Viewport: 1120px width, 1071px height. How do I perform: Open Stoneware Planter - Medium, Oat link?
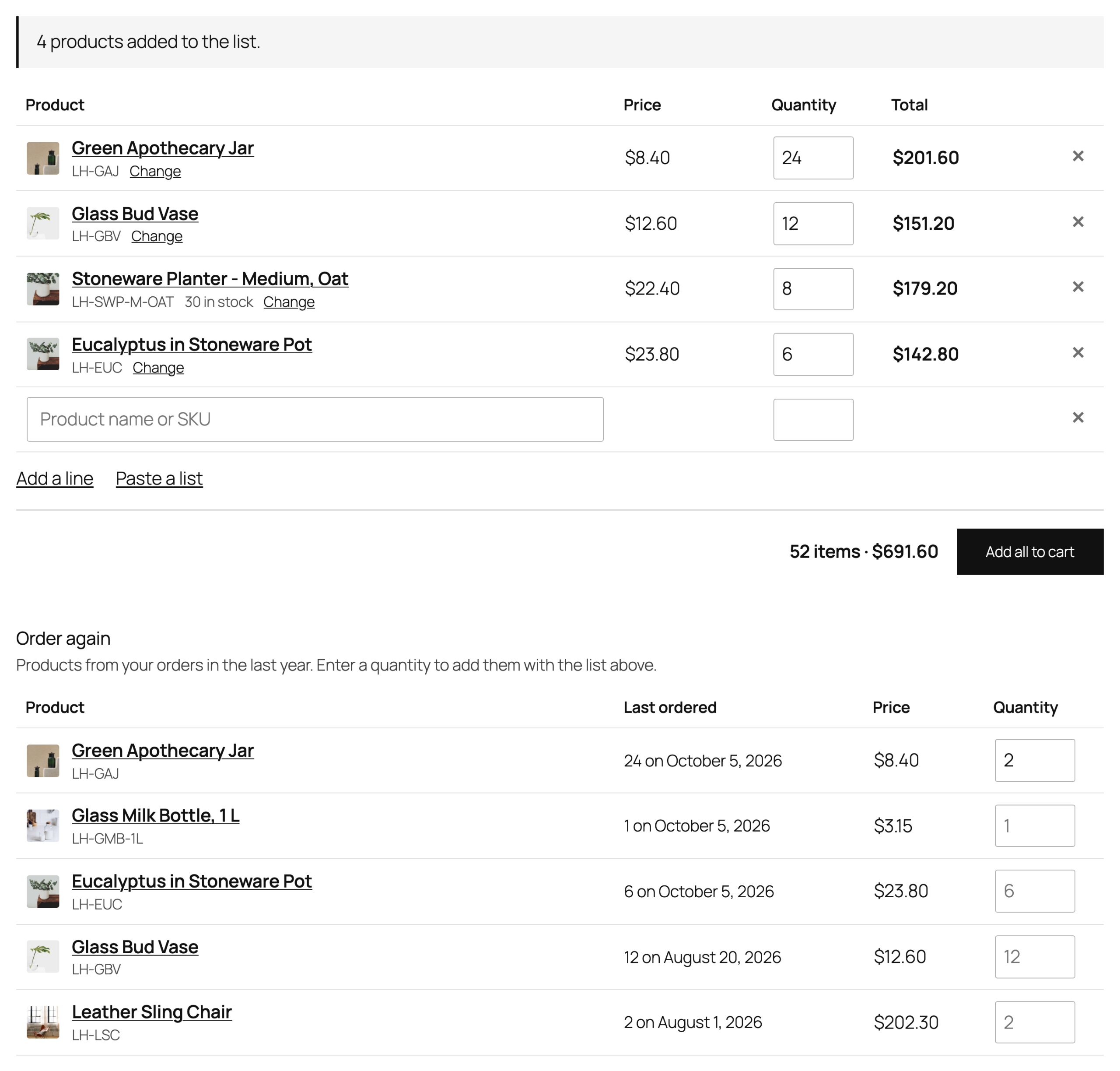click(x=210, y=279)
